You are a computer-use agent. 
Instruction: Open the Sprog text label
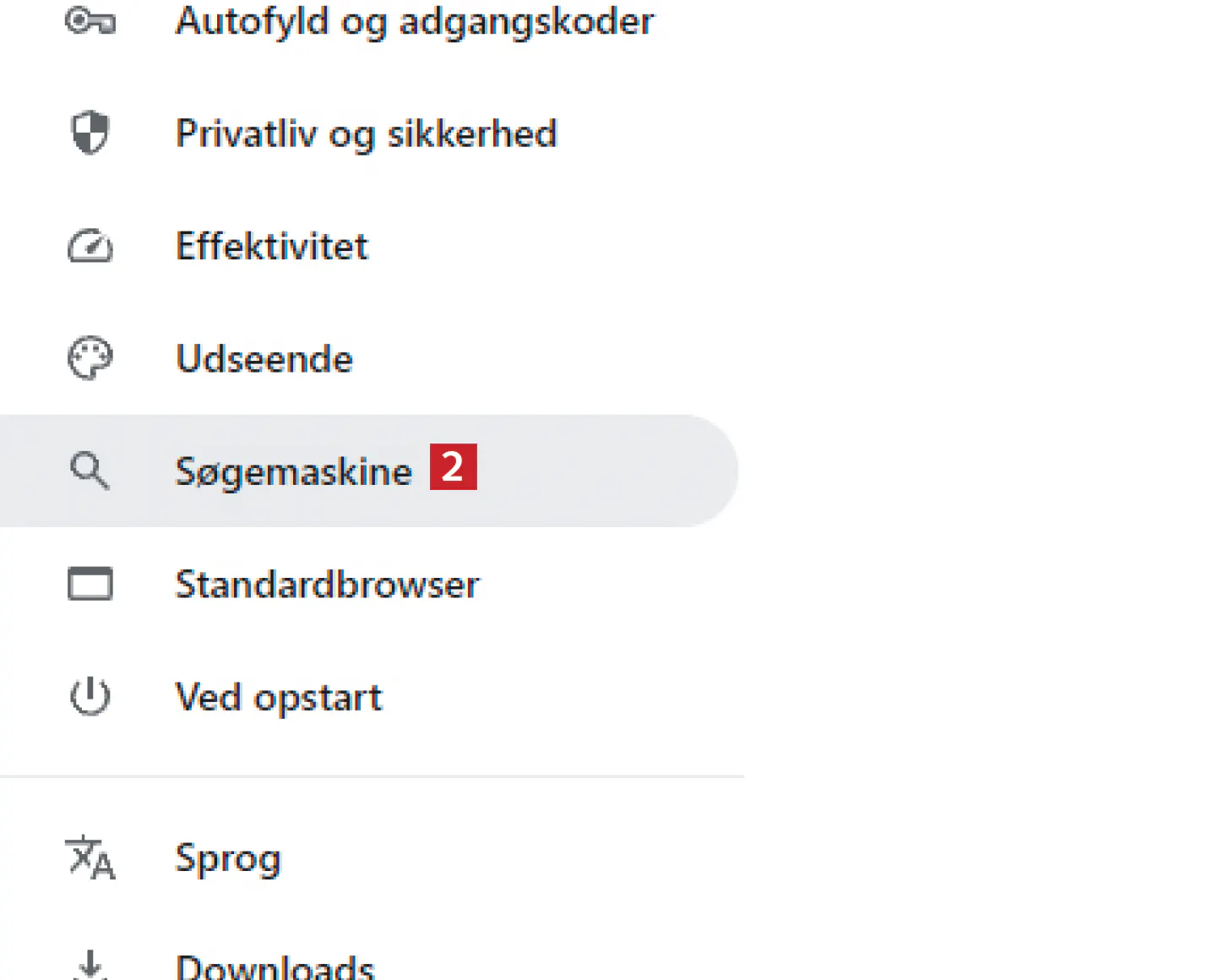point(227,857)
